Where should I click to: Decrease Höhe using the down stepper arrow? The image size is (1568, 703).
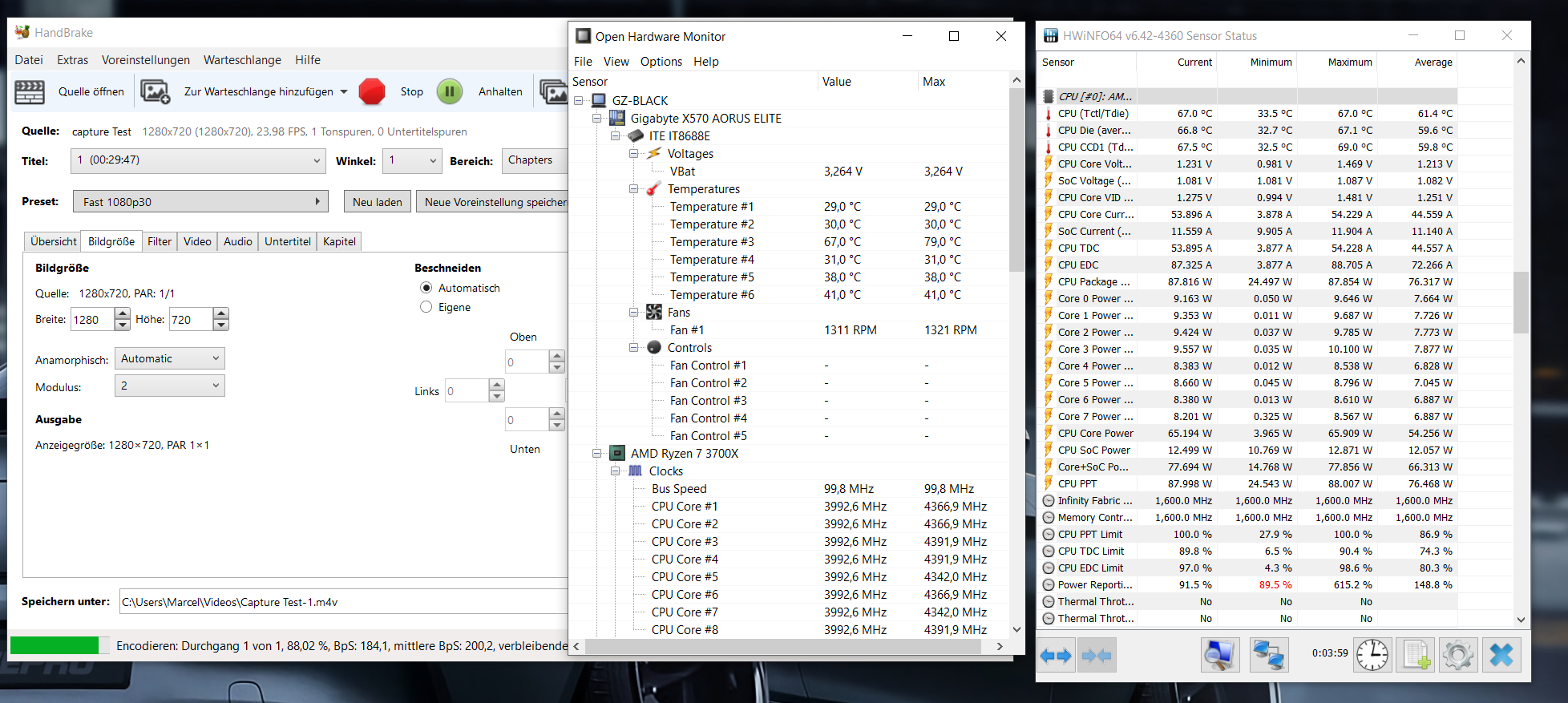(221, 325)
